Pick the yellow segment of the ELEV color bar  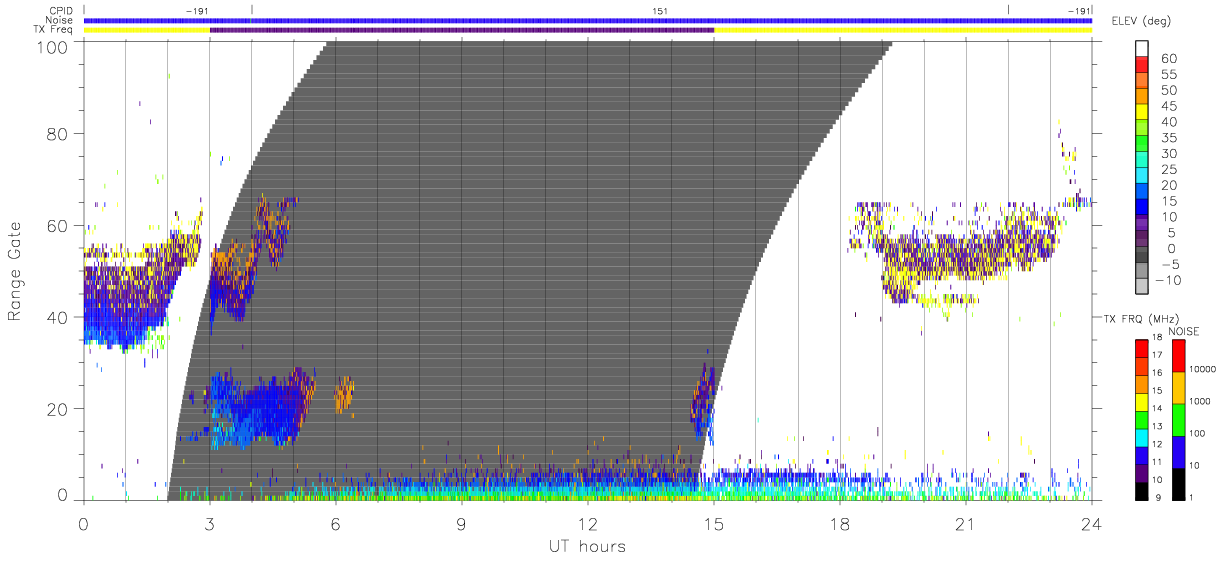1144,113
